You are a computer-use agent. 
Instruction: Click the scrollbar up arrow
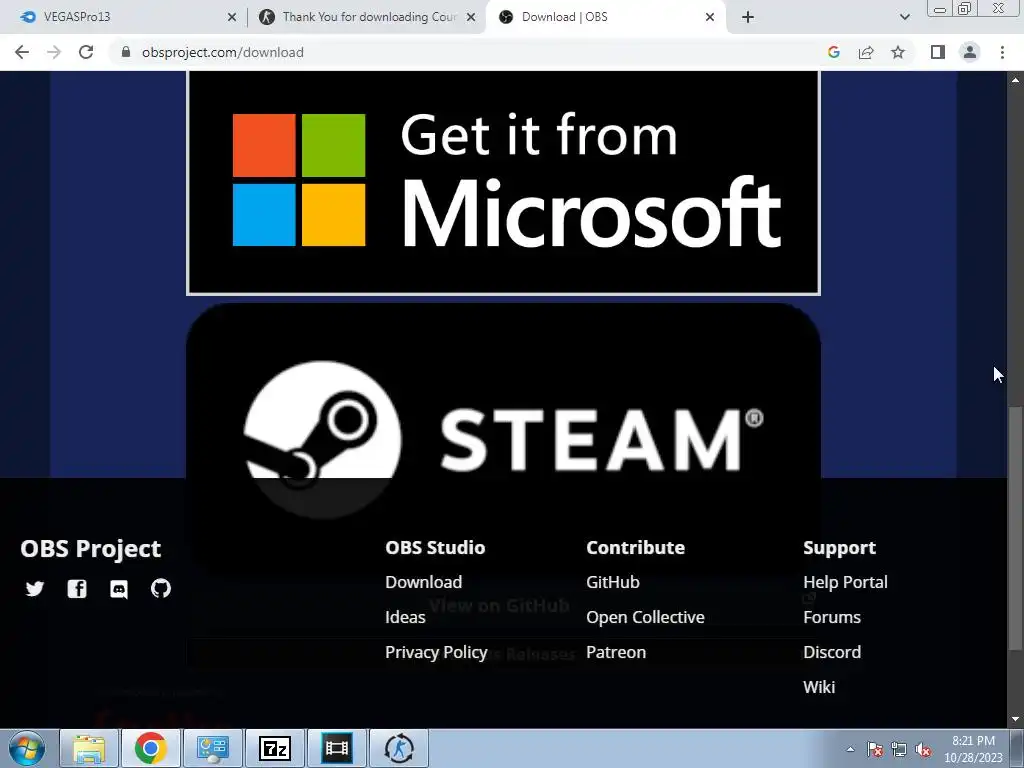(x=1015, y=80)
